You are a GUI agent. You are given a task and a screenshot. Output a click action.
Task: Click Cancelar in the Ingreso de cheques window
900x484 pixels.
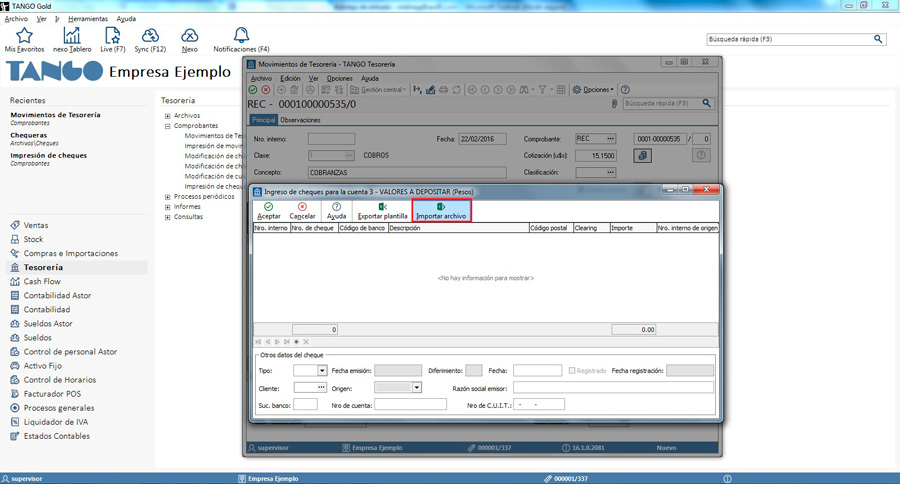tap(302, 211)
